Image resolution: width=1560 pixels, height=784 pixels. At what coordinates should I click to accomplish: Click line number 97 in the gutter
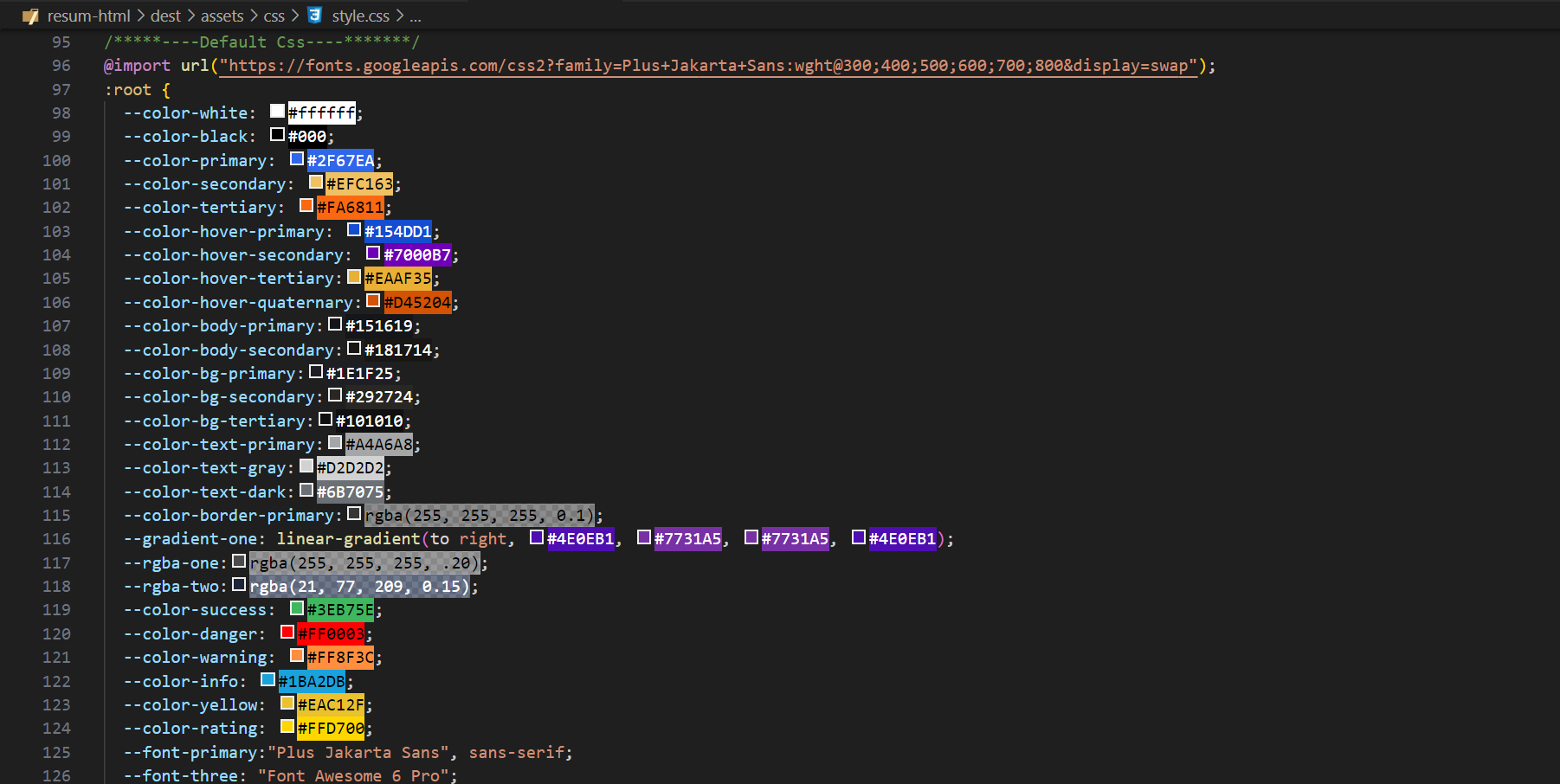[x=61, y=90]
